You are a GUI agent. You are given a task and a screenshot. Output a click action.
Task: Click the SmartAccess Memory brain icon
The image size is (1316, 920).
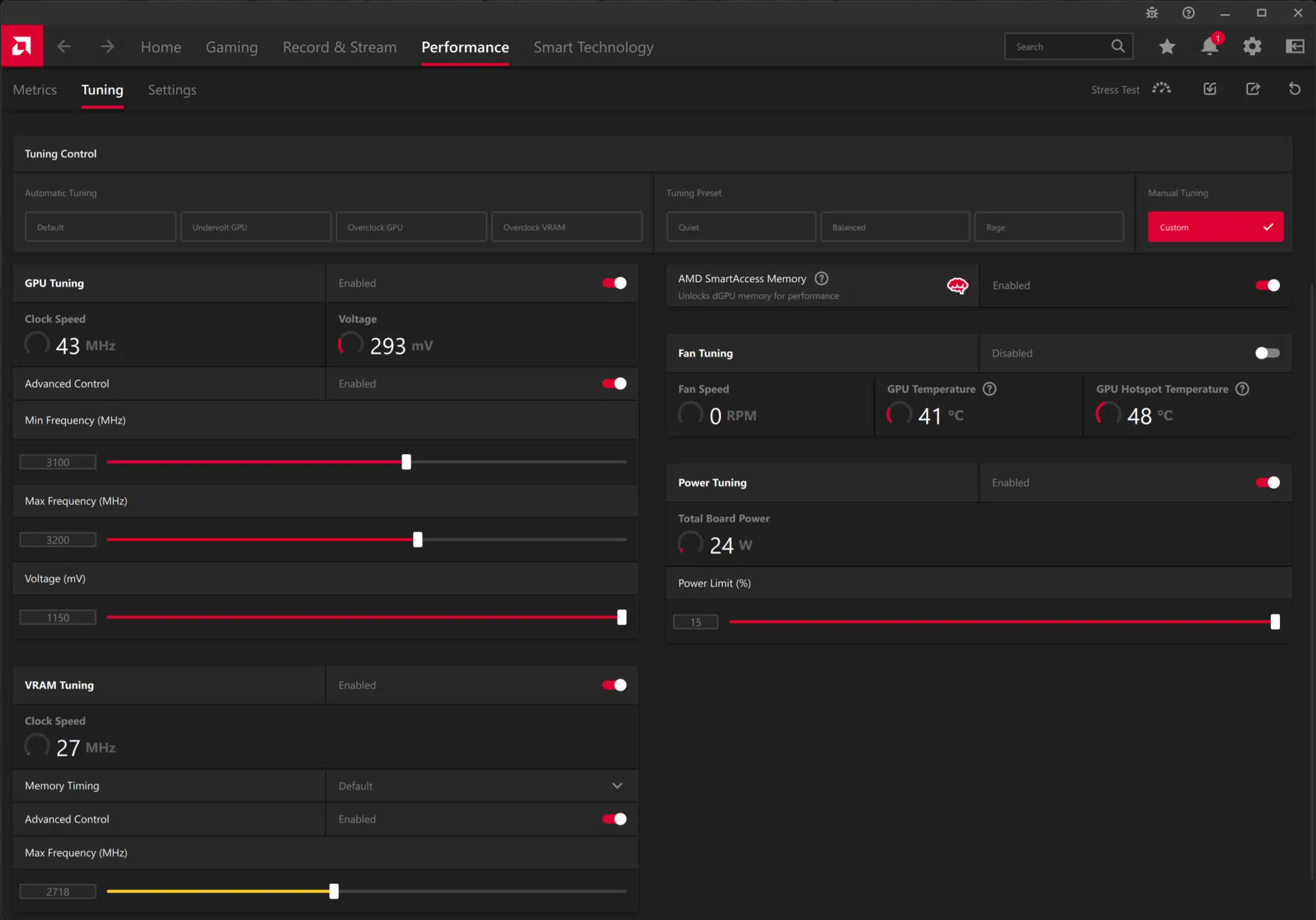[x=957, y=285]
